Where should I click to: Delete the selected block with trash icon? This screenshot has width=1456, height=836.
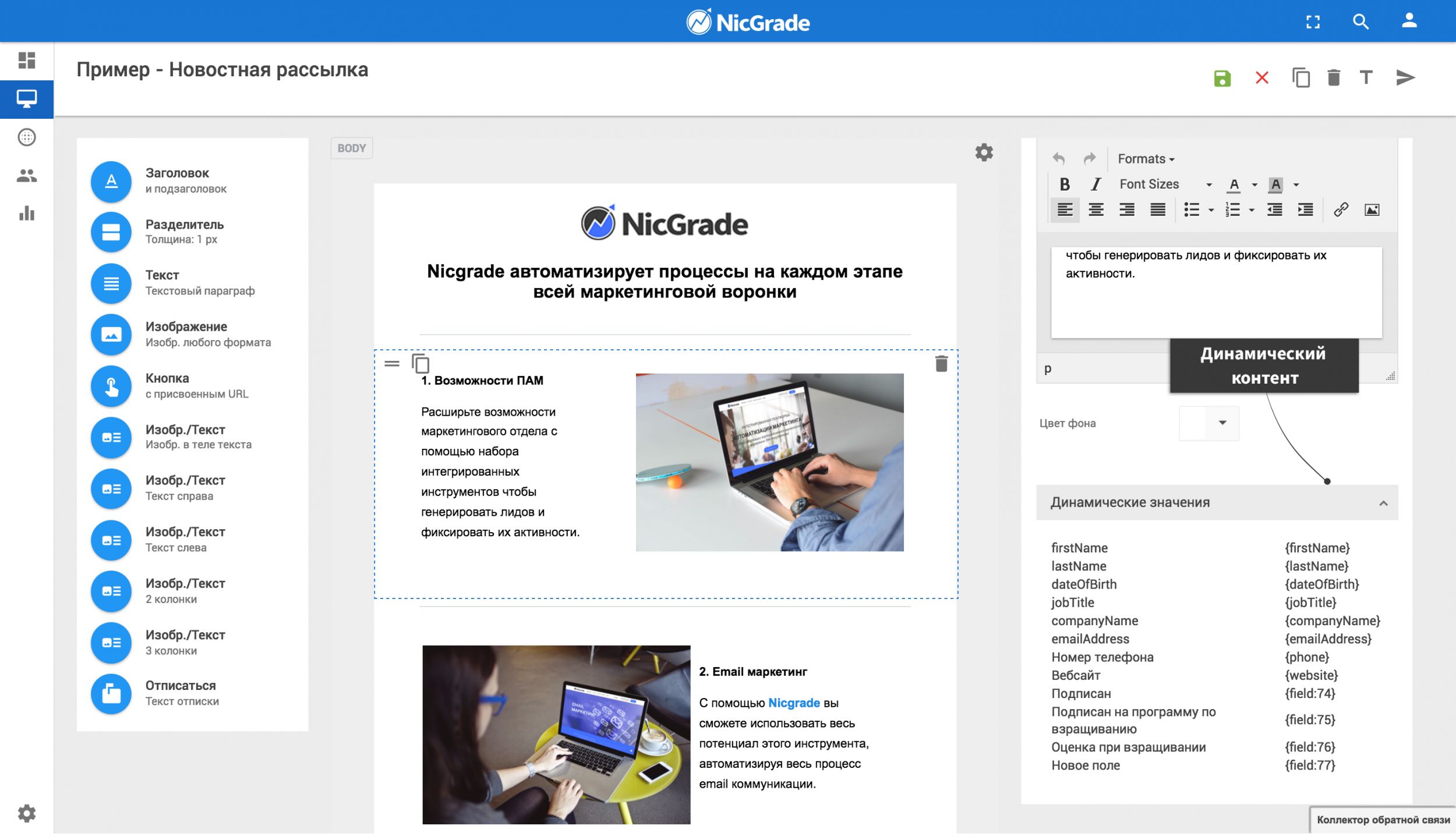coord(941,364)
